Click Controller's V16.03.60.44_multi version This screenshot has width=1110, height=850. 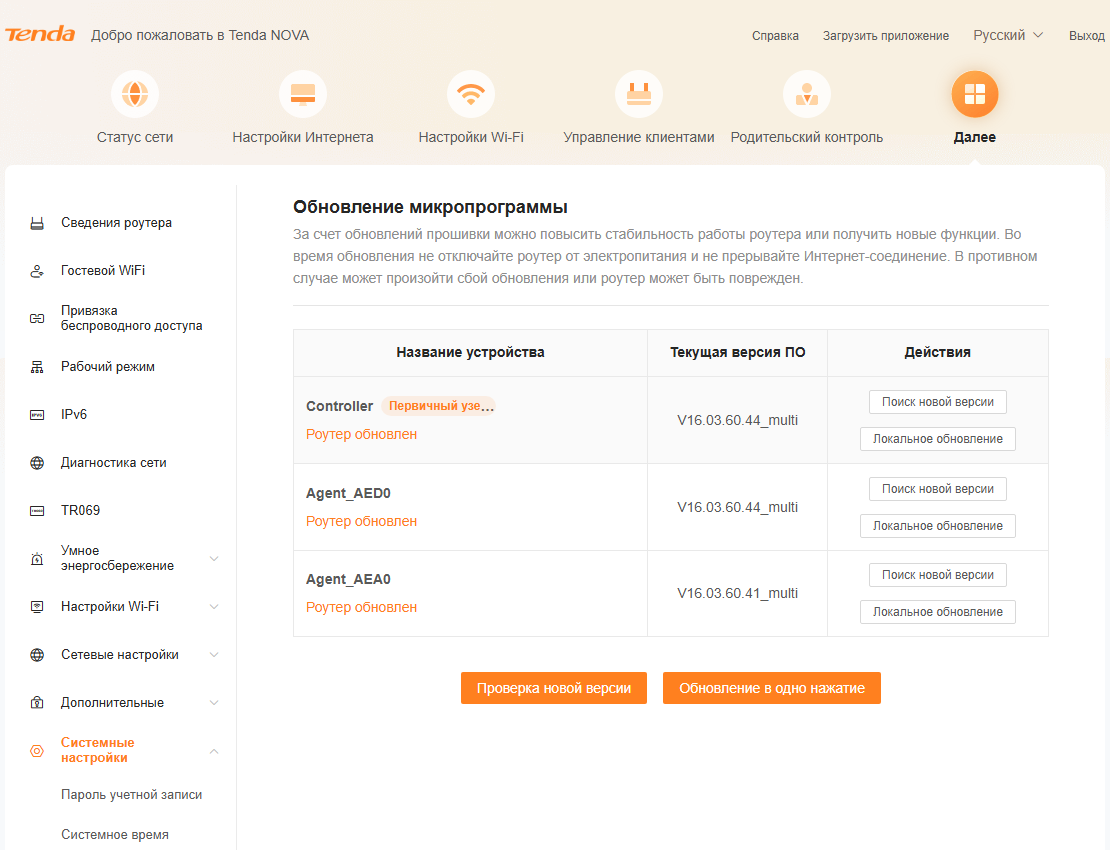pos(737,420)
